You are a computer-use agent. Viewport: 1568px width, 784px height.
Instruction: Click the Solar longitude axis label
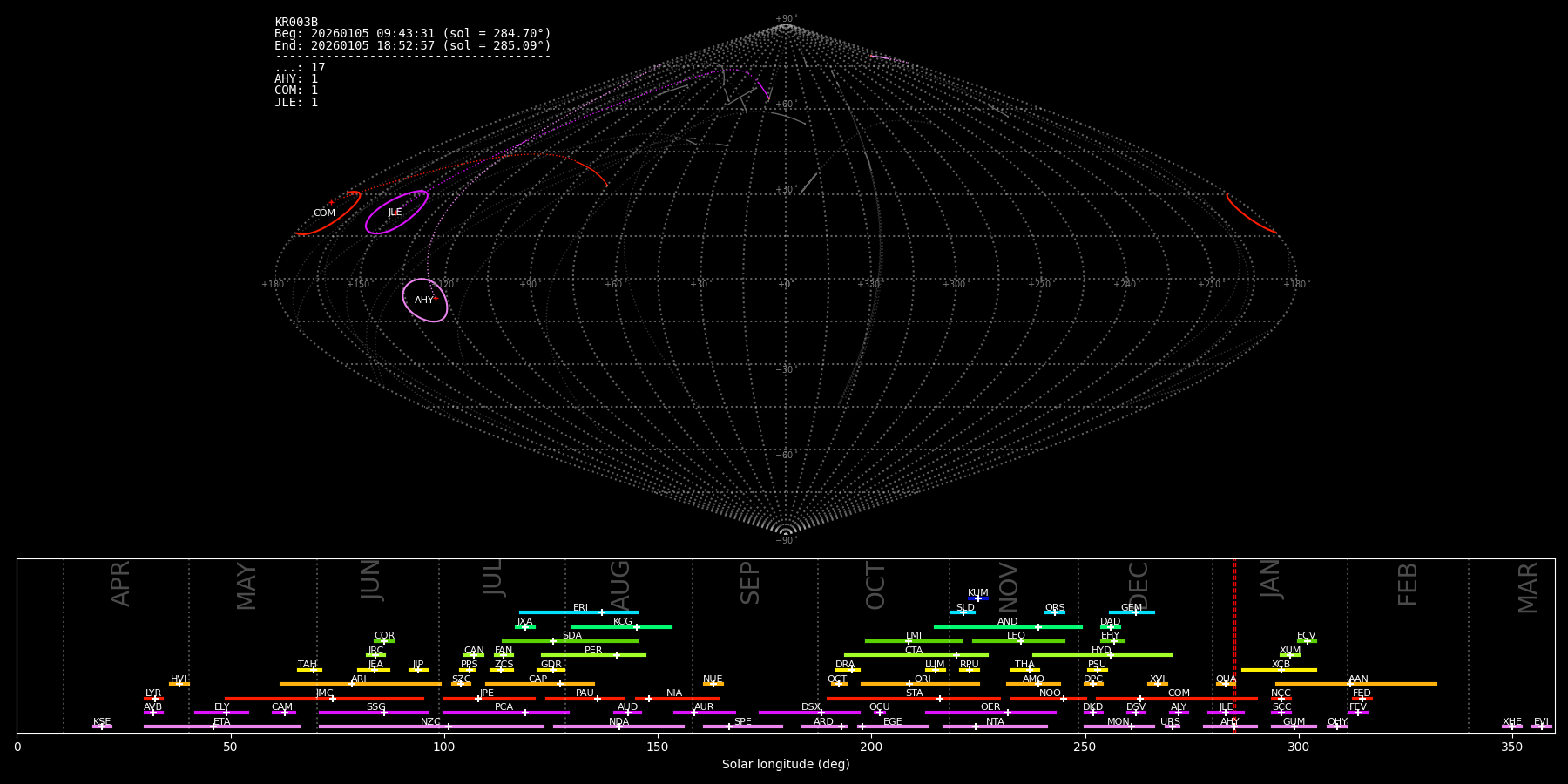coord(785,765)
